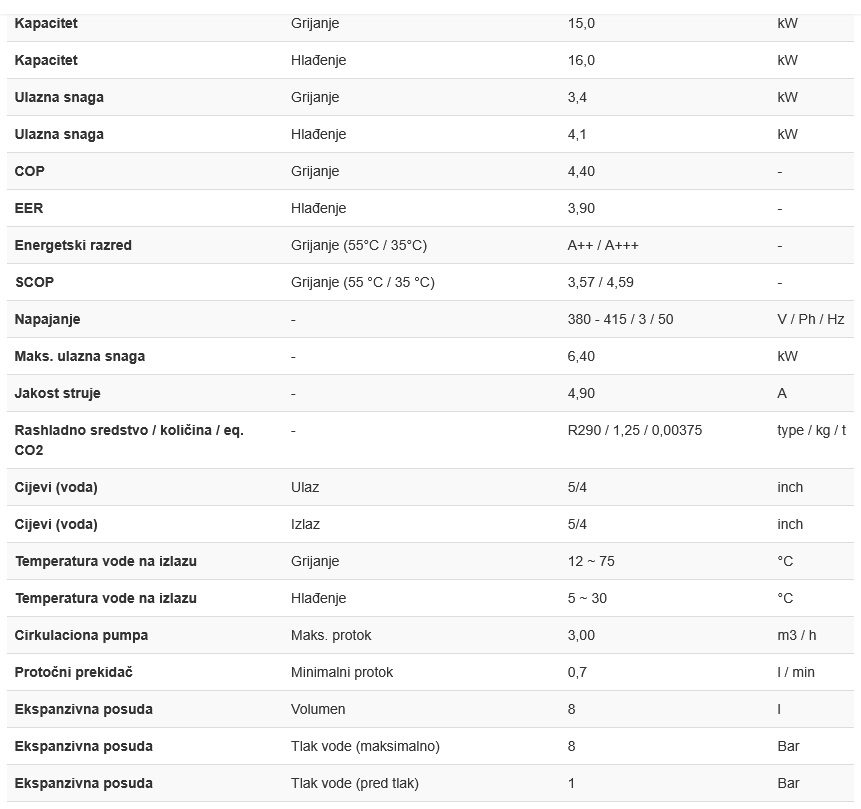
Task: Click the Maks. ulazna snaga label
Action: 80,356
